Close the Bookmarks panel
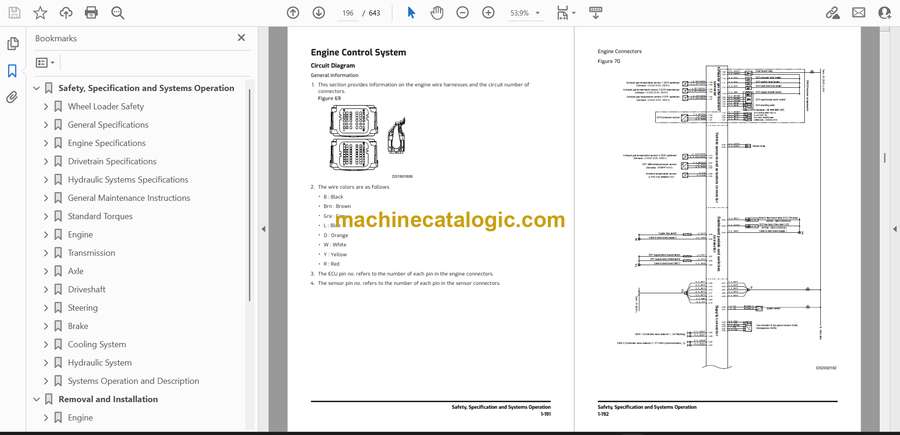Viewport: 900px width, 435px height. click(241, 38)
